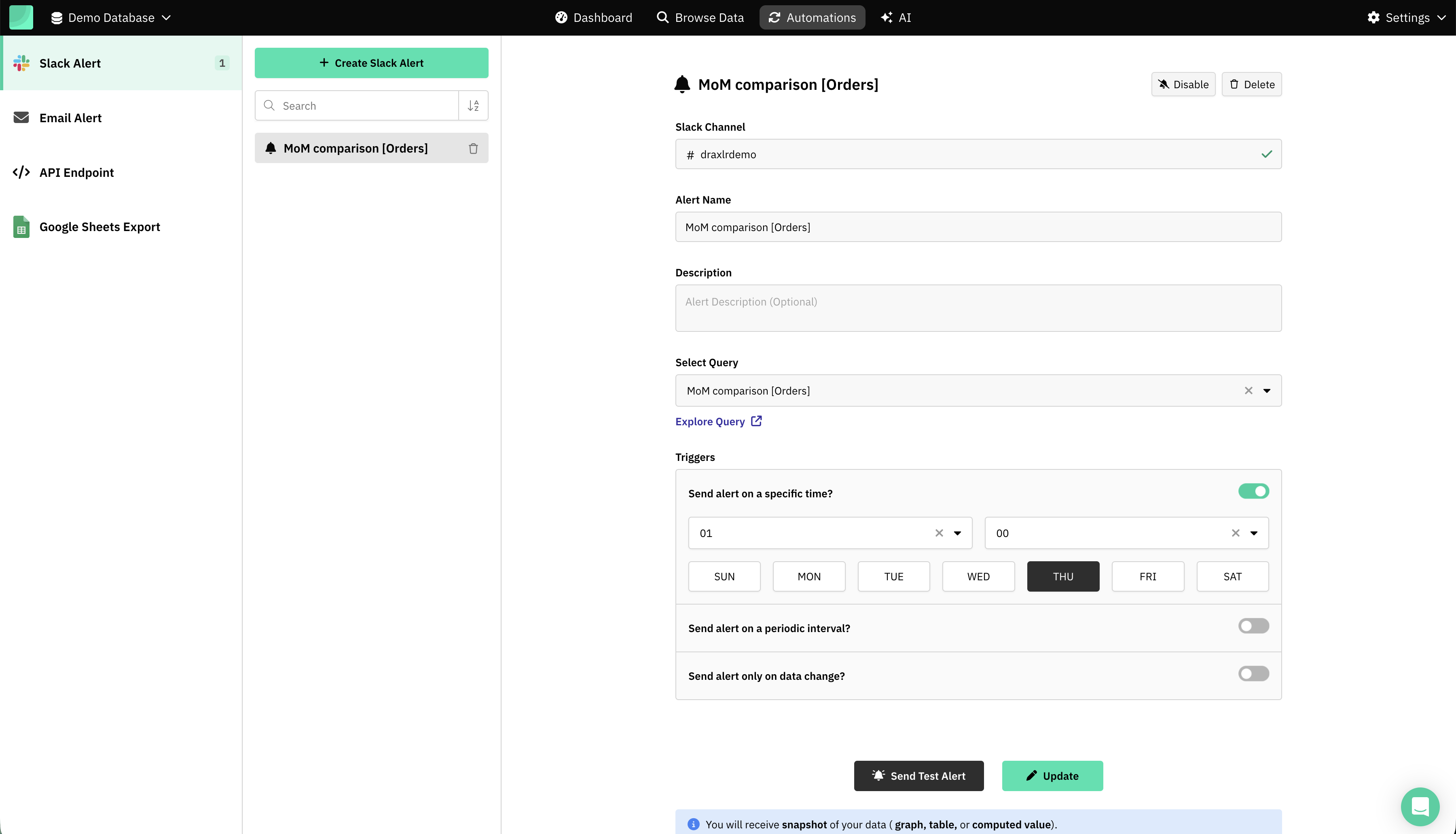1456x834 pixels.
Task: Open the Settings menu
Action: (x=1407, y=17)
